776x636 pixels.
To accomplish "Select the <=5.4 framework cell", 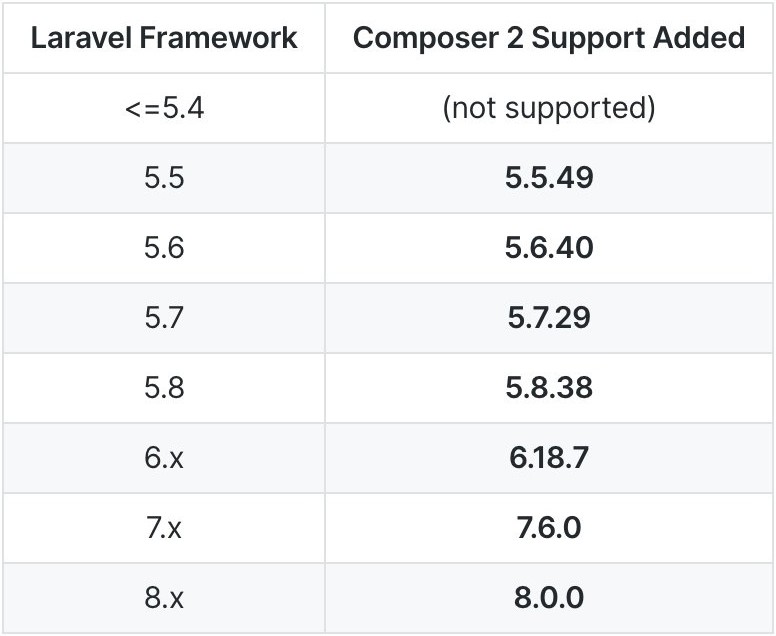I will pos(164,108).
